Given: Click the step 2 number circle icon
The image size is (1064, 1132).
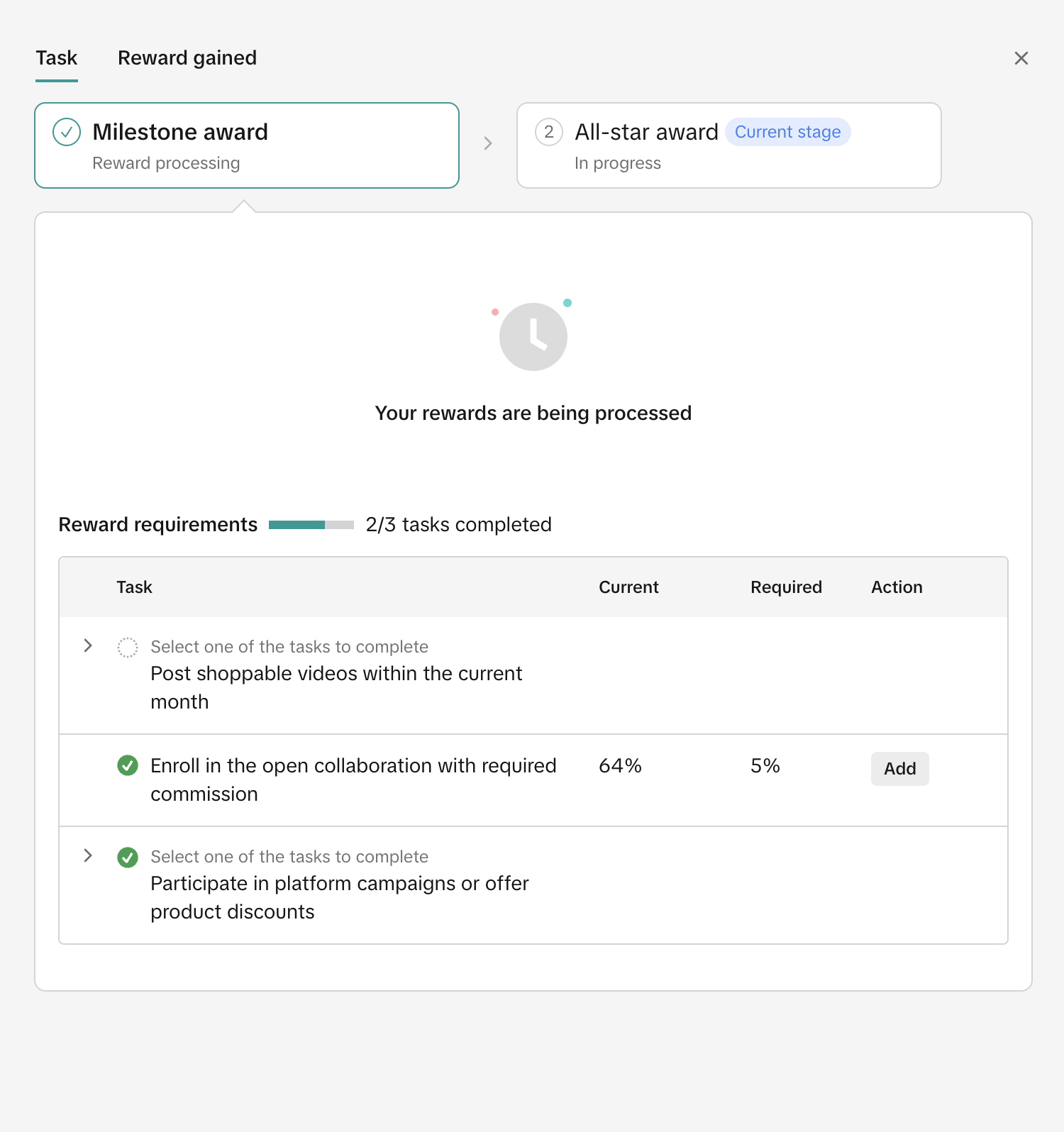Looking at the screenshot, I should [x=548, y=132].
